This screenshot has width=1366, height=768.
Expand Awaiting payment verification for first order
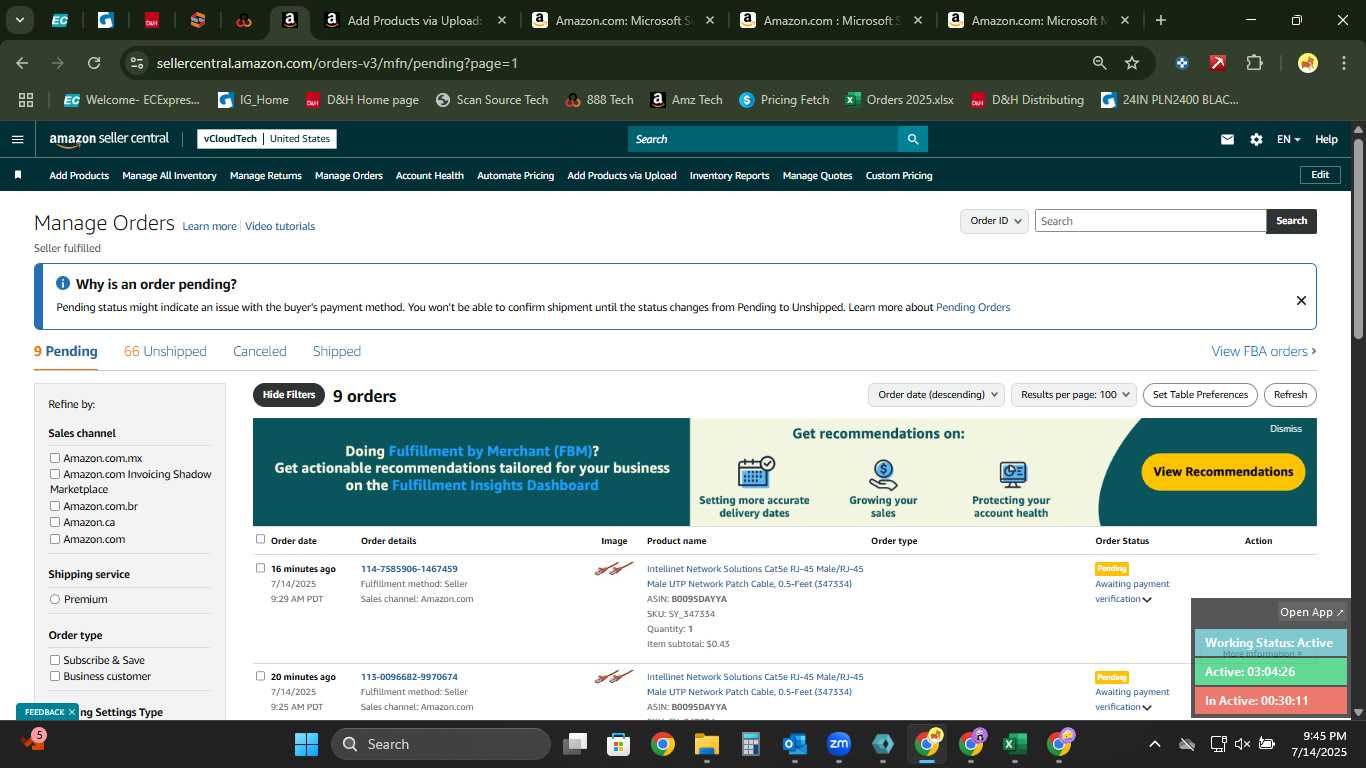[1147, 599]
